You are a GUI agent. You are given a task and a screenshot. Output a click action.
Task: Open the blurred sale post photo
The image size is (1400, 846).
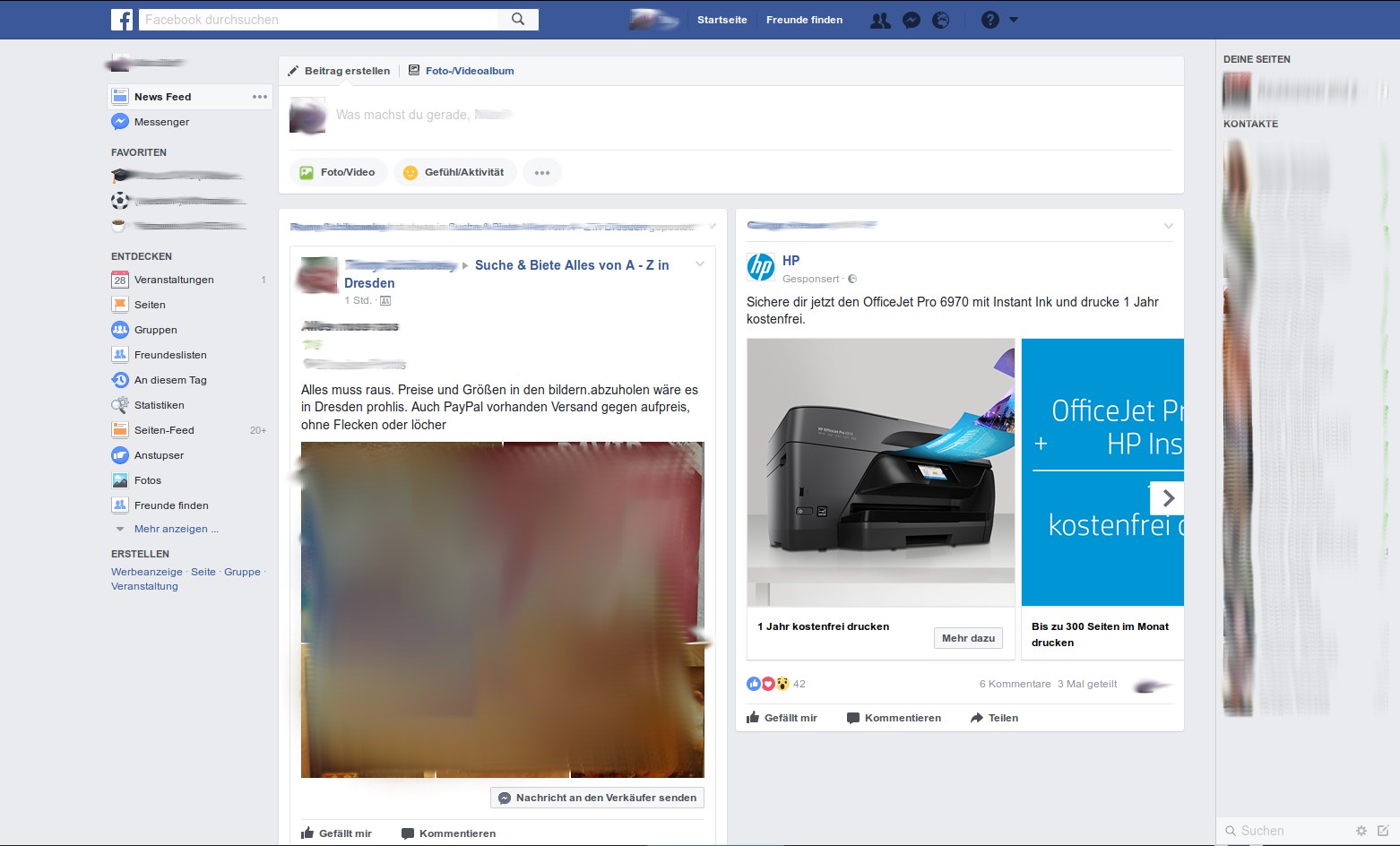[503, 609]
